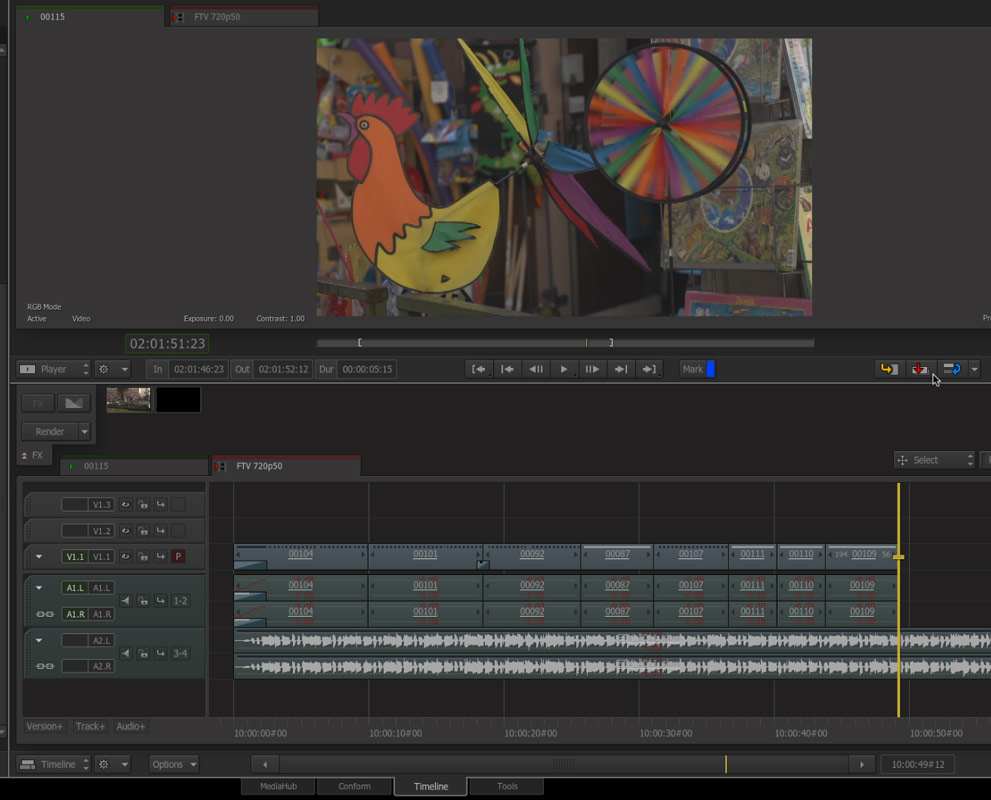
Task: Jump to the In point using transport
Action: [479, 369]
